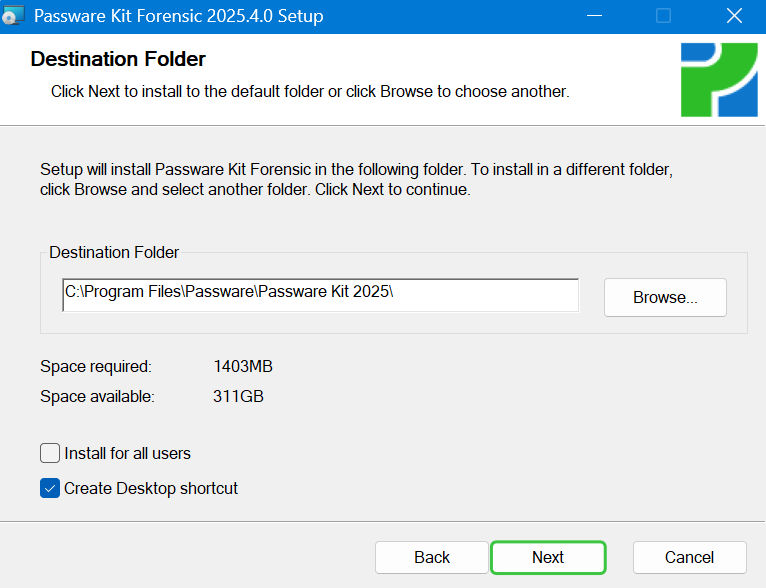Click the Space required value 1403MB
The height and width of the screenshot is (588, 766).
(x=243, y=366)
